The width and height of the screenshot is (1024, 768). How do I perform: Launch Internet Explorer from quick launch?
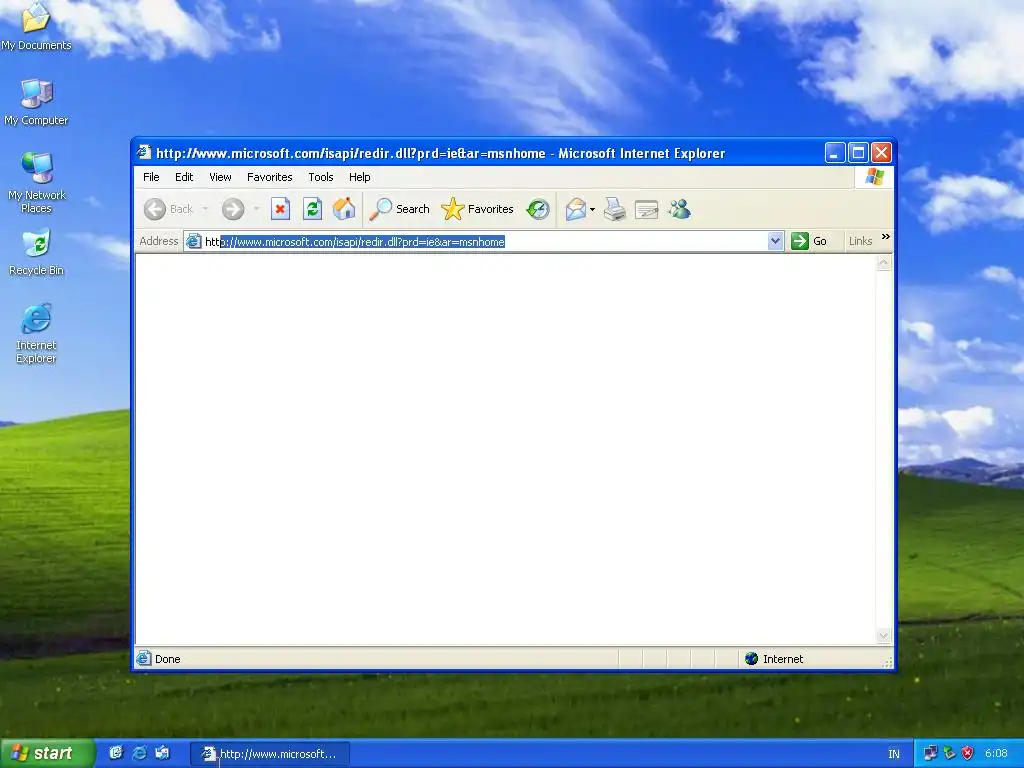click(x=139, y=753)
